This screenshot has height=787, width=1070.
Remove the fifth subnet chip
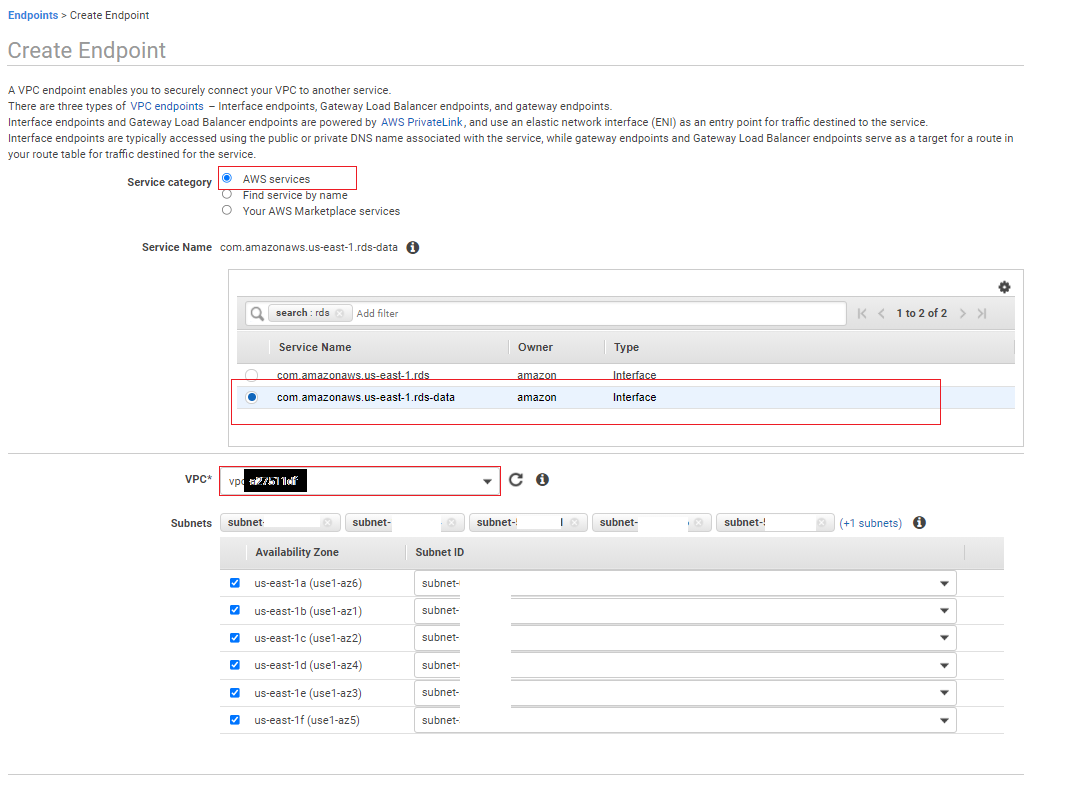[822, 523]
